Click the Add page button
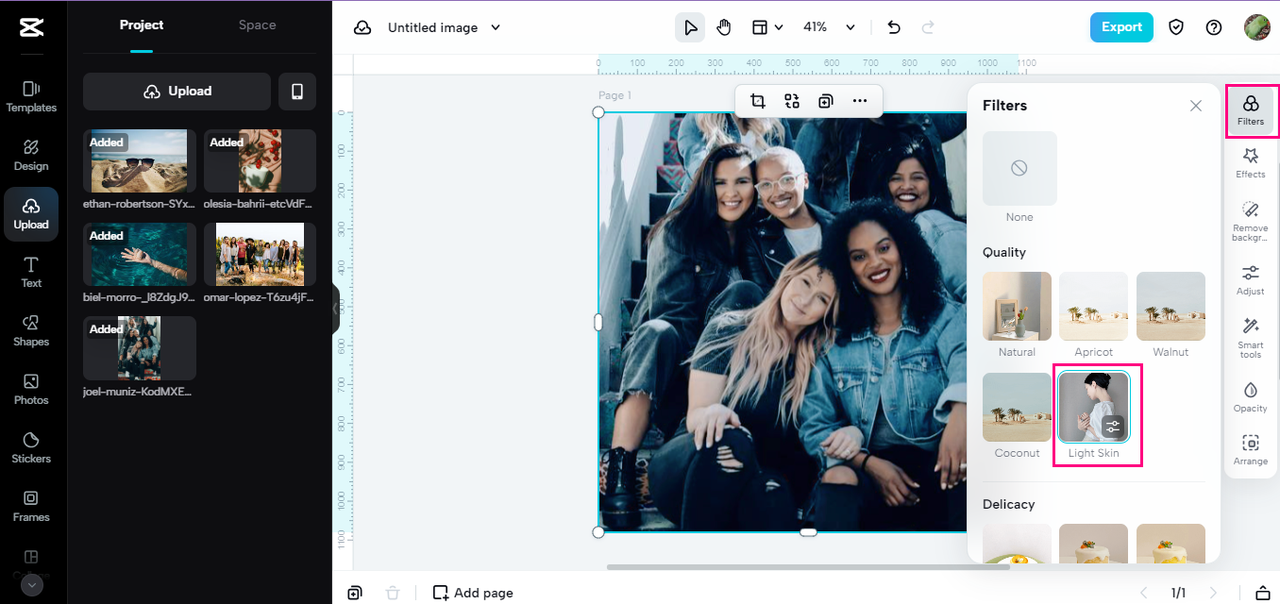 pyautogui.click(x=473, y=593)
